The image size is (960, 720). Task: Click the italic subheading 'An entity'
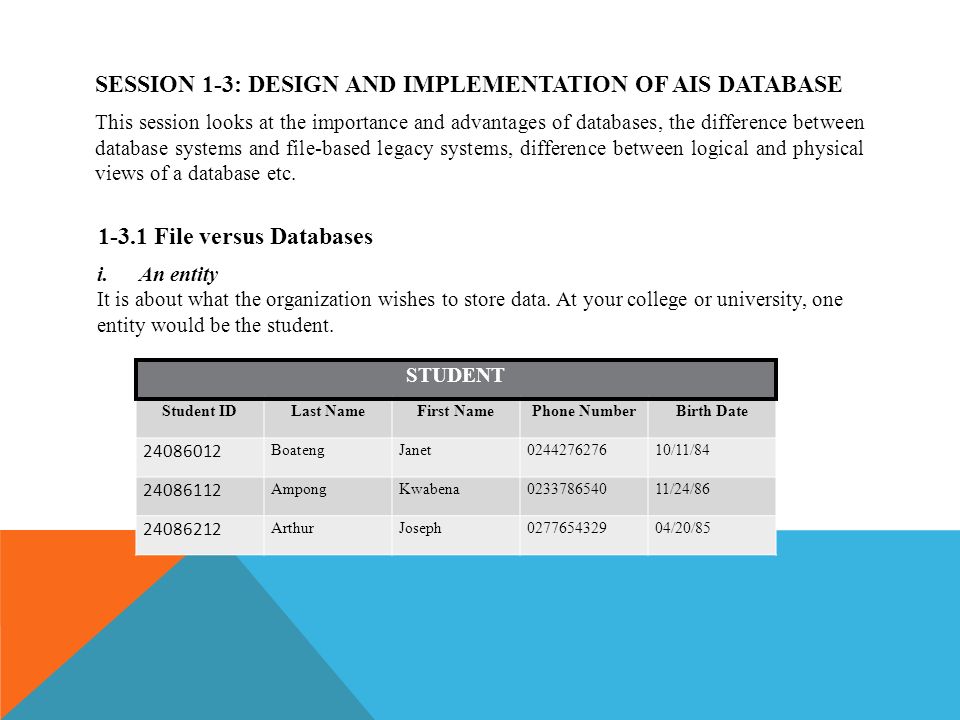pyautogui.click(x=178, y=274)
